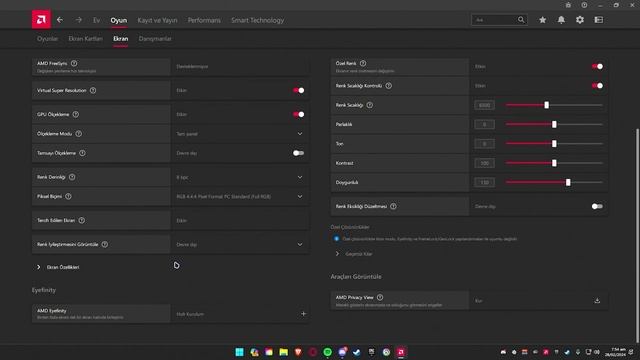Show help for Virtual Super Resolution
640x360 pixels.
[93, 90]
